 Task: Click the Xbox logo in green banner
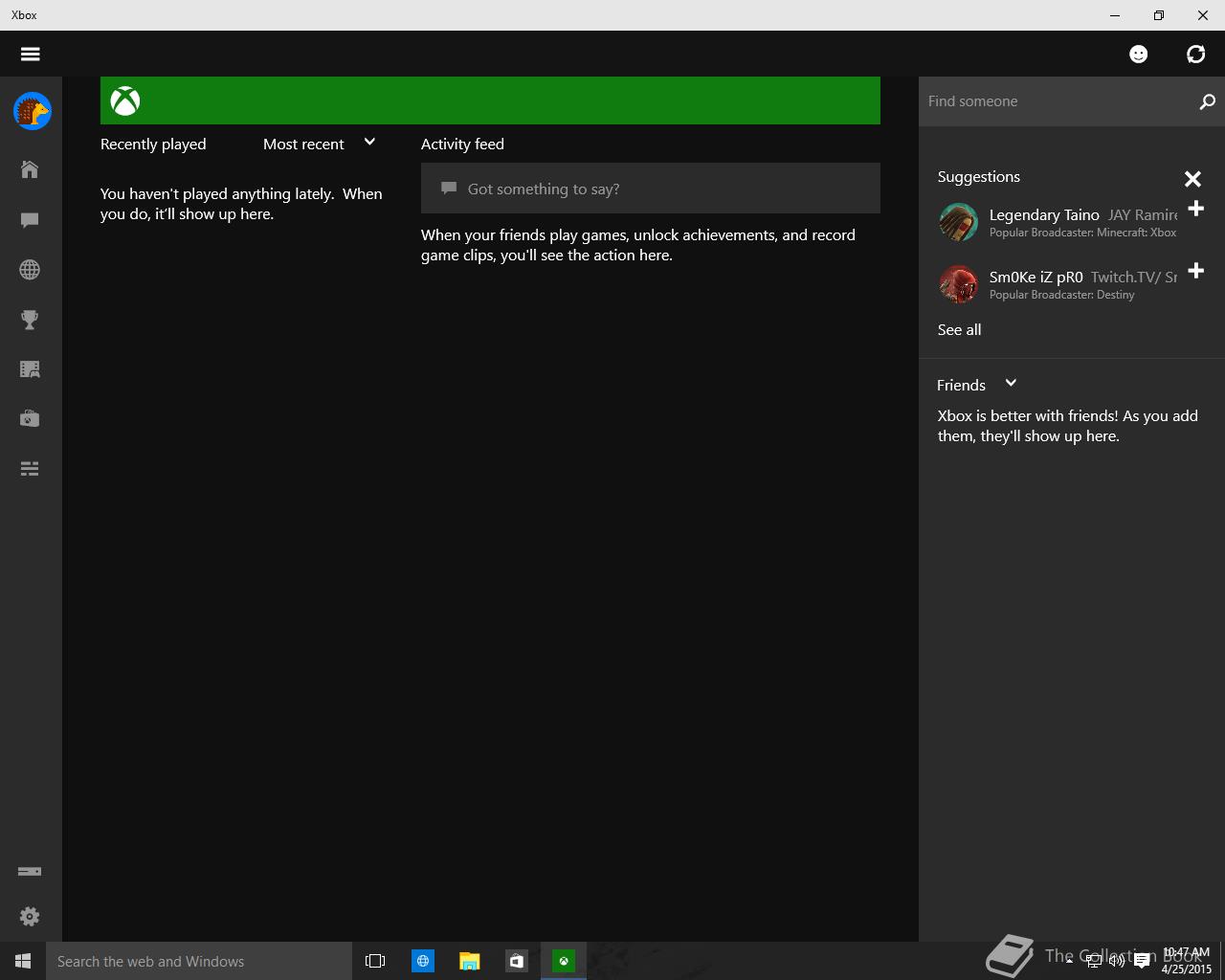tap(125, 100)
